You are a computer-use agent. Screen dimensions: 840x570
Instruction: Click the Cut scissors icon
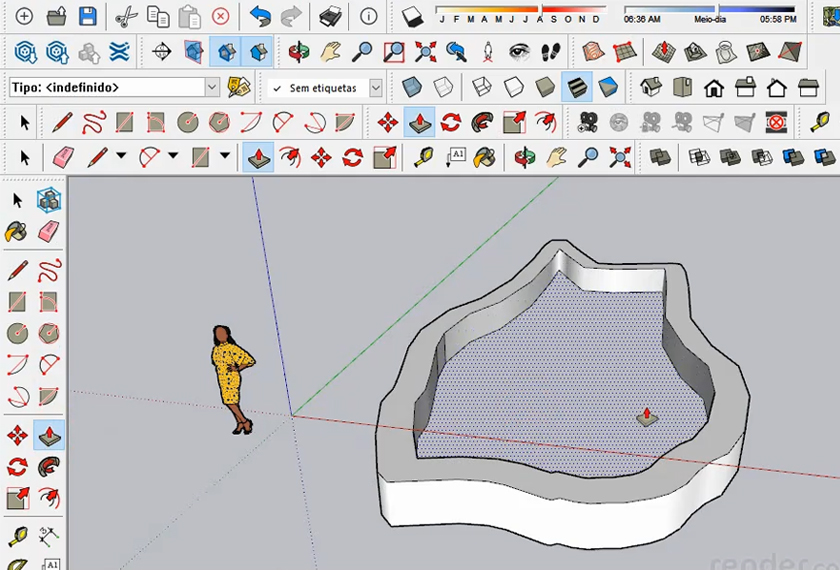(x=125, y=16)
